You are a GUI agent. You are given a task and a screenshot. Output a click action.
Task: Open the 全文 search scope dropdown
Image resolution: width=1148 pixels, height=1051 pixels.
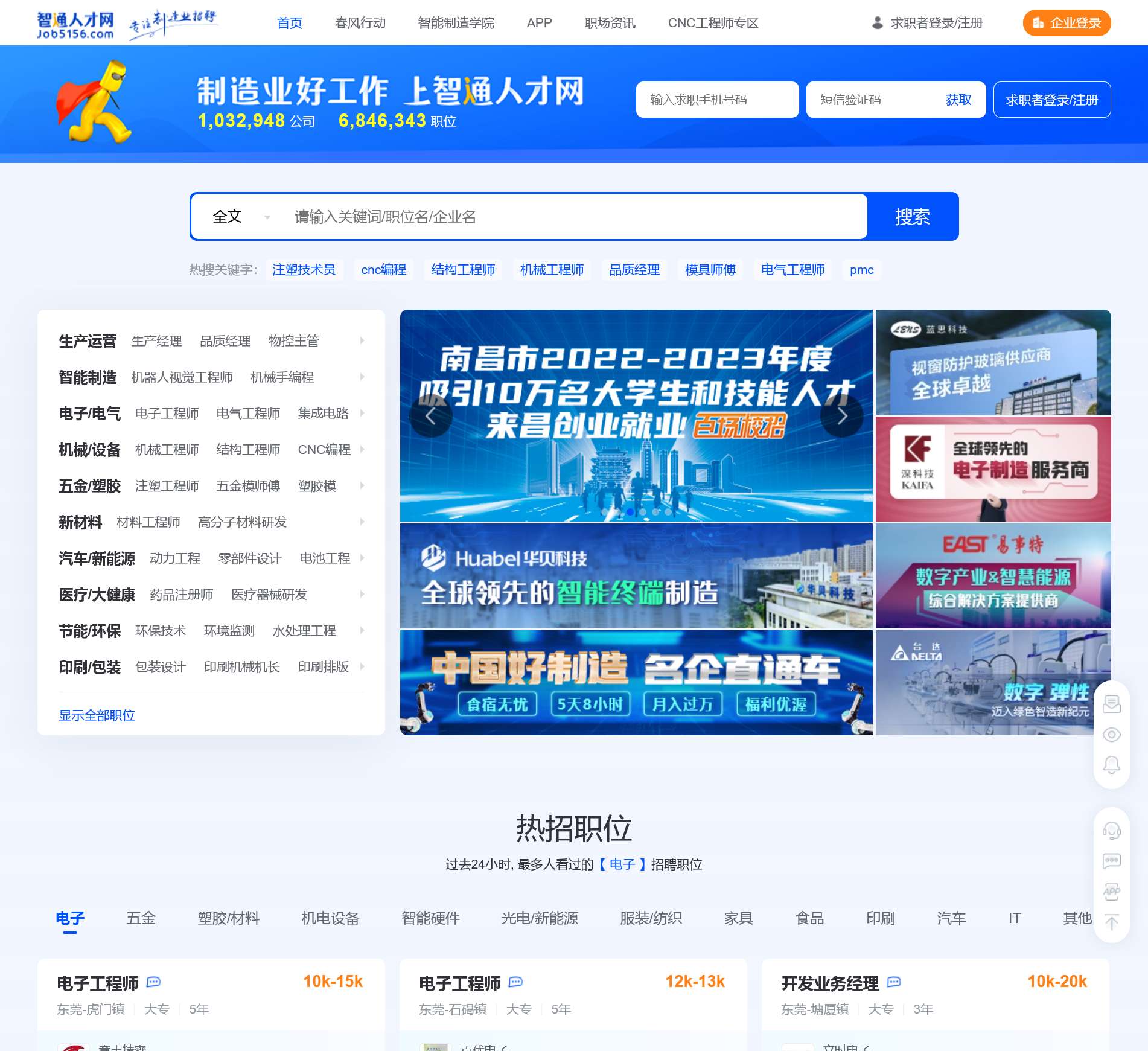pos(241,217)
